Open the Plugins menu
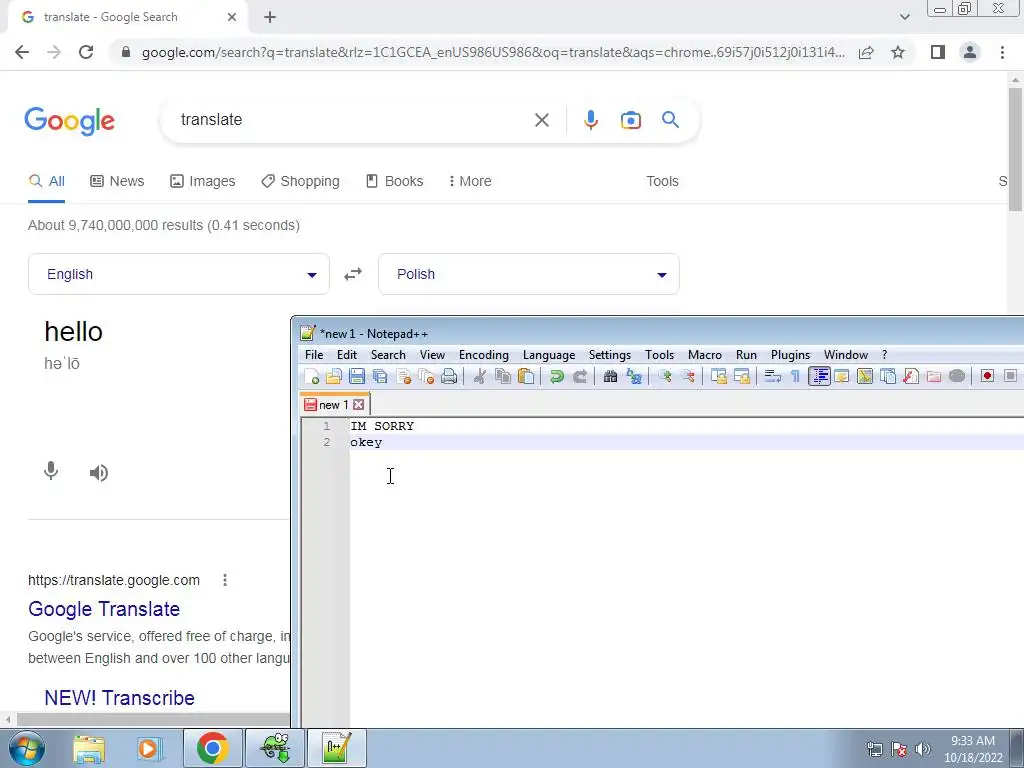Image resolution: width=1024 pixels, height=768 pixels. click(790, 355)
